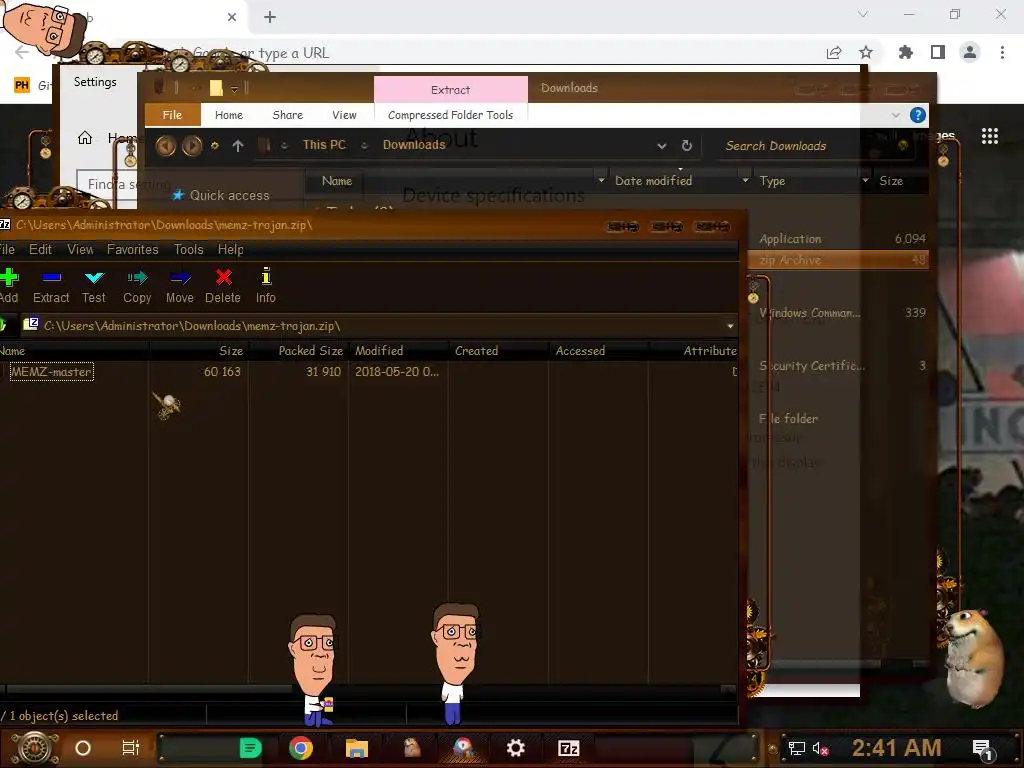Open the View tab in Explorer ribbon
Viewport: 1024px width, 768px height.
[x=344, y=115]
